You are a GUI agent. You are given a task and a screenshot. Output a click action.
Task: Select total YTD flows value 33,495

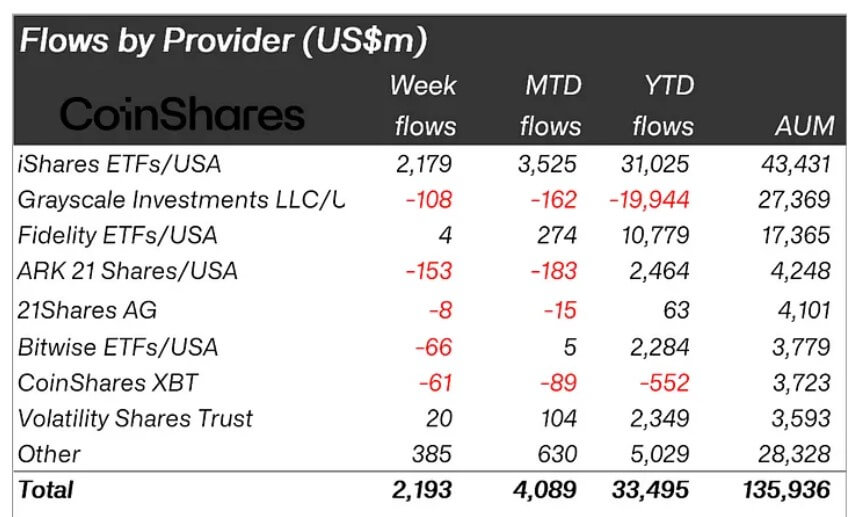[x=650, y=490]
